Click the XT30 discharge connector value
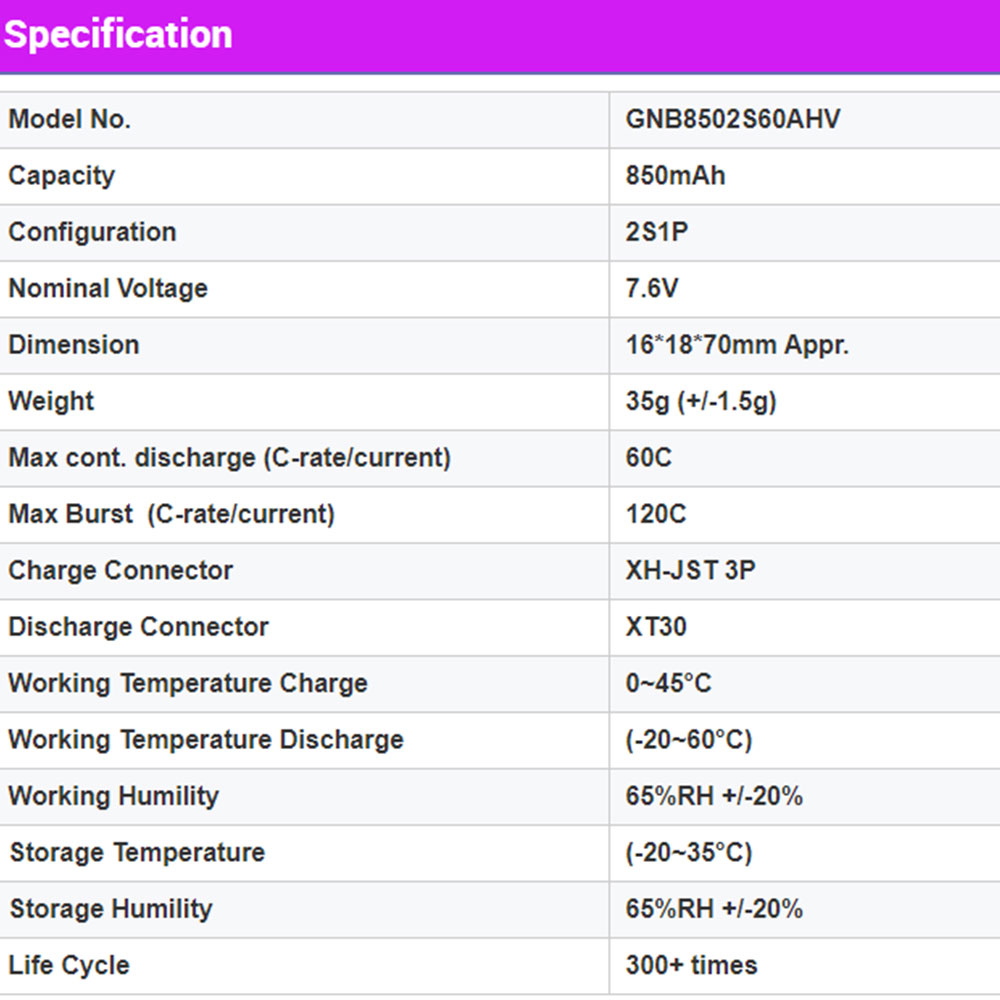This screenshot has height=1000, width=1000. pos(656,627)
